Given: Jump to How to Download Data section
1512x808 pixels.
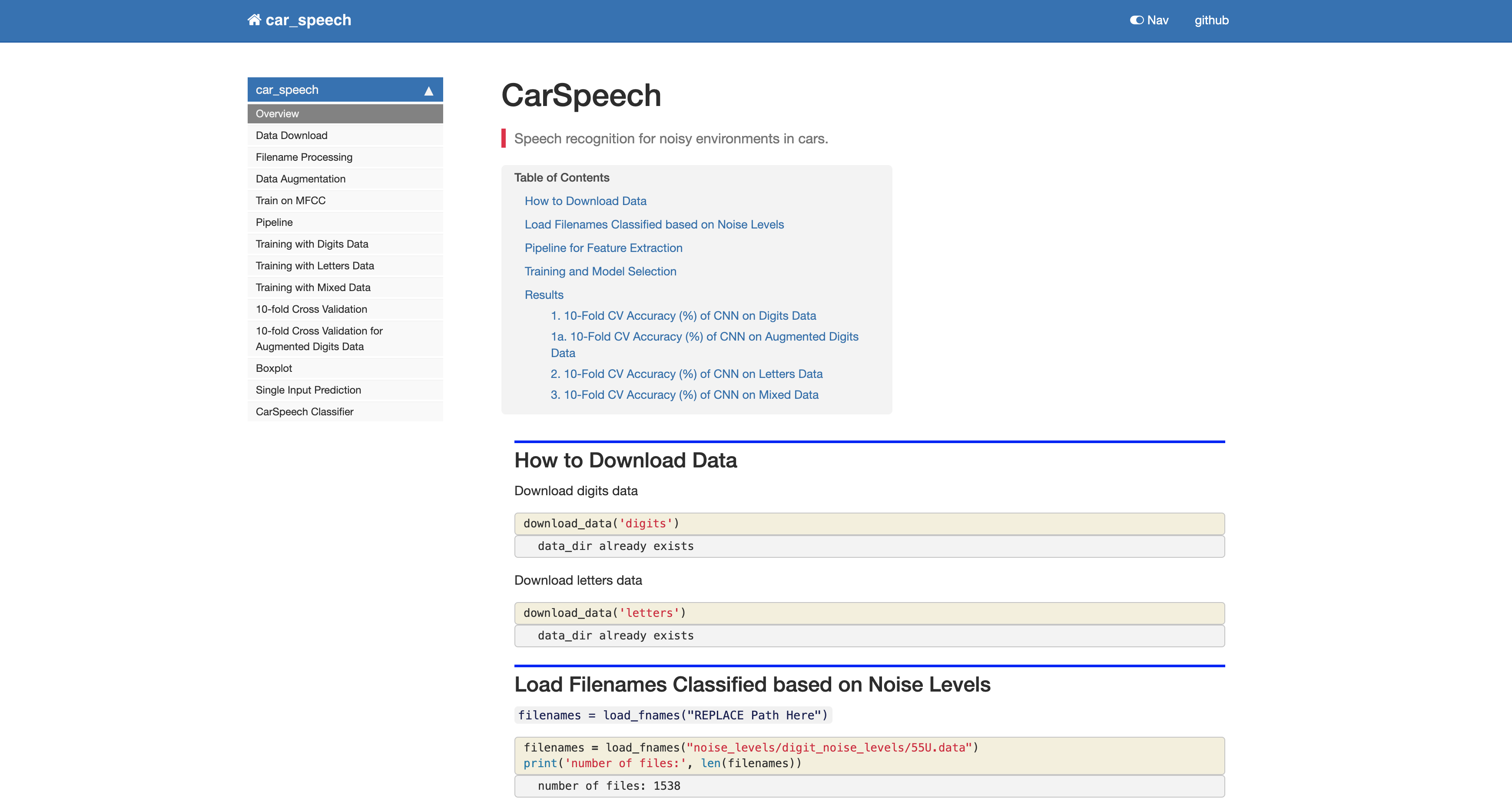Looking at the screenshot, I should [585, 201].
